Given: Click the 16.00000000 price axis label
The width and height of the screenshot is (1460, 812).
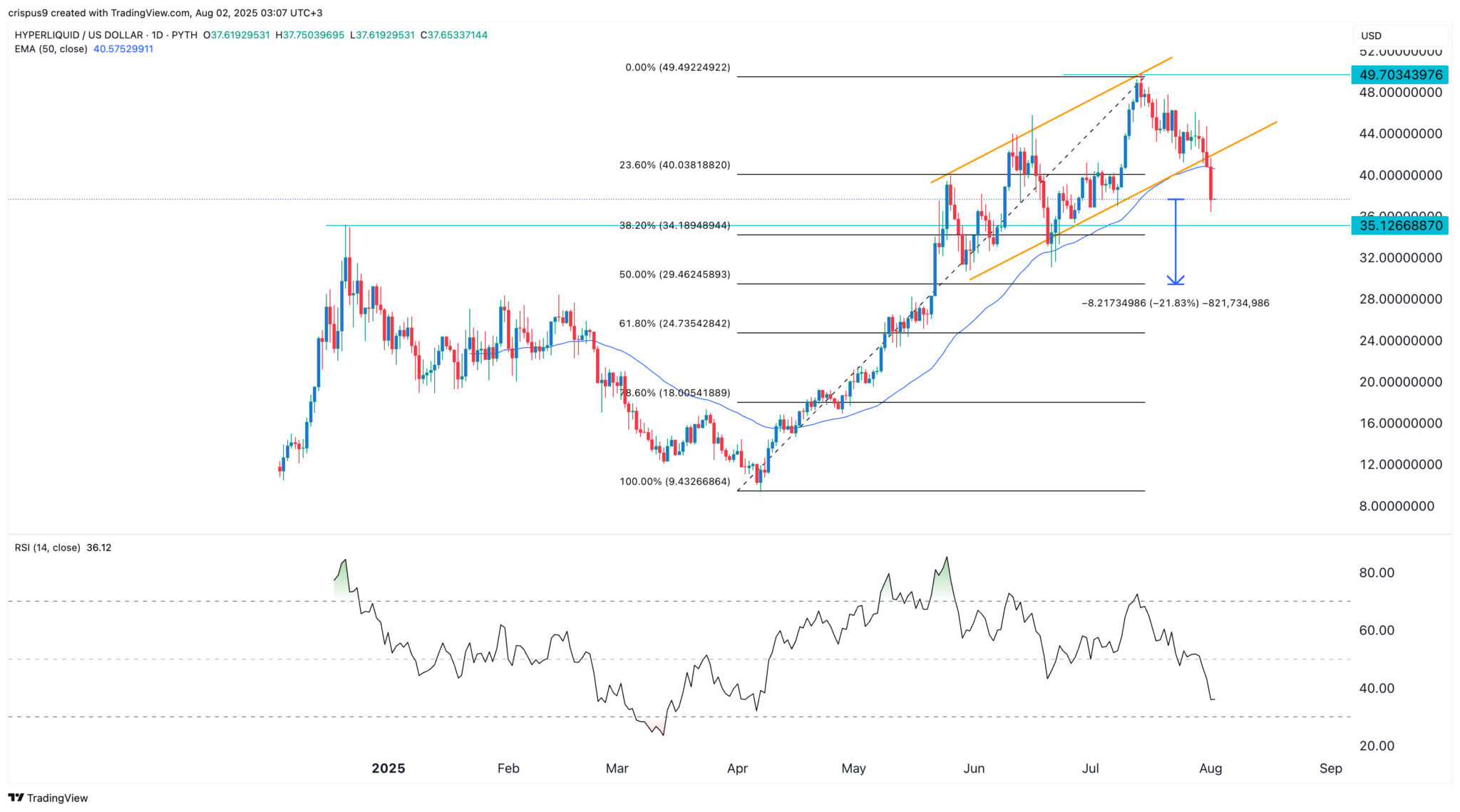Looking at the screenshot, I should tap(1401, 423).
